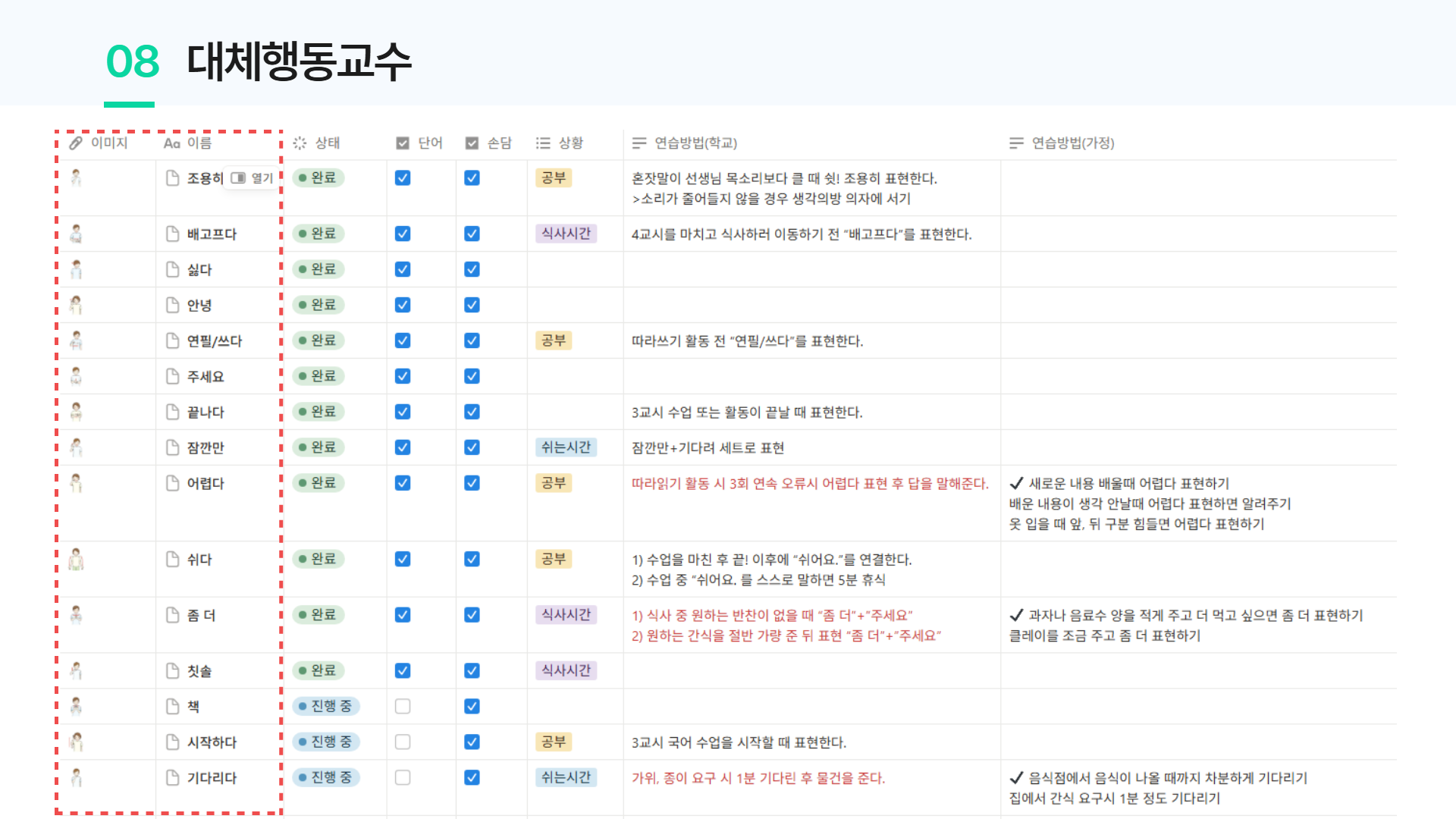Click the page icon next to 연필/쓰다
The width and height of the screenshot is (1456, 819).
173,340
